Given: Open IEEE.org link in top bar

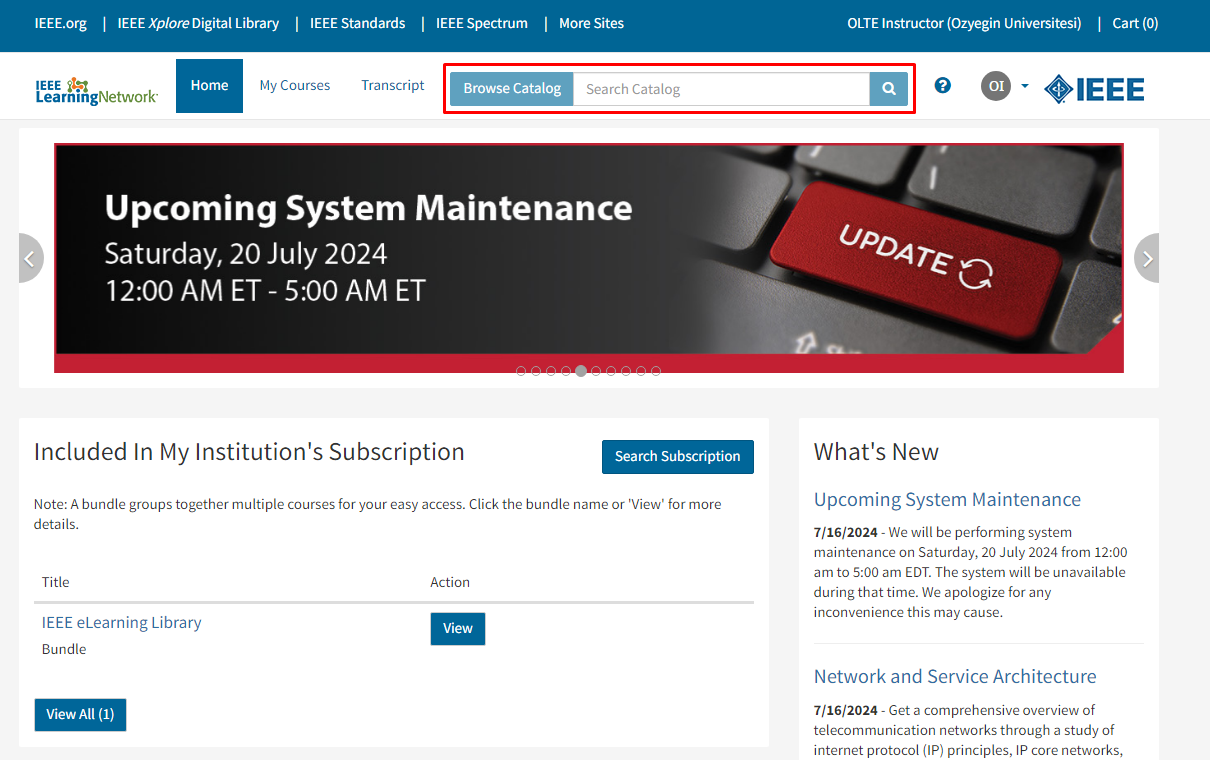Looking at the screenshot, I should tap(61, 23).
